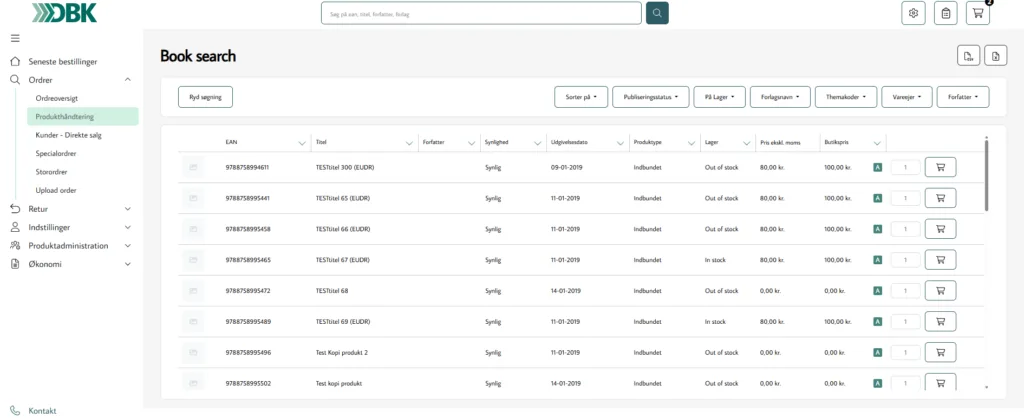Open the Vareejer filter dropdown
The height and width of the screenshot is (418, 1024).
(x=906, y=97)
